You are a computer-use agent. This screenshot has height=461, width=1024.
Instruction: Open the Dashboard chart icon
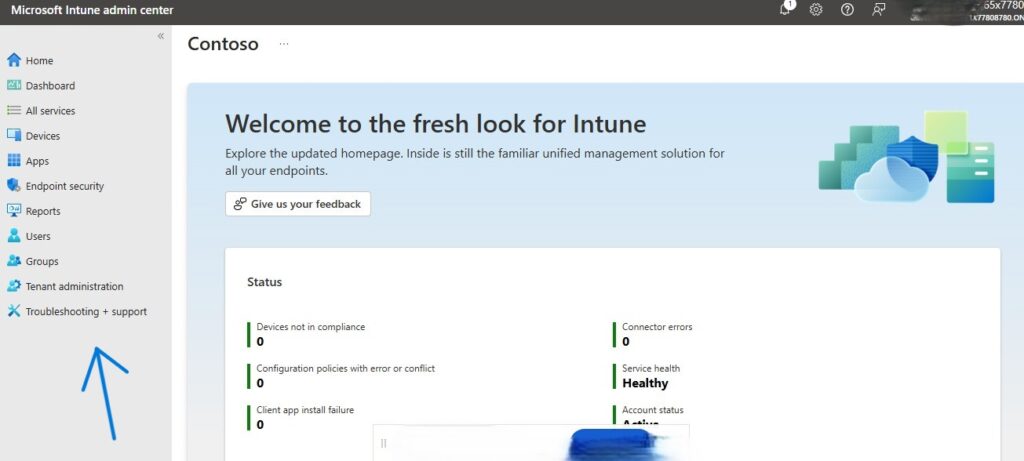14,85
